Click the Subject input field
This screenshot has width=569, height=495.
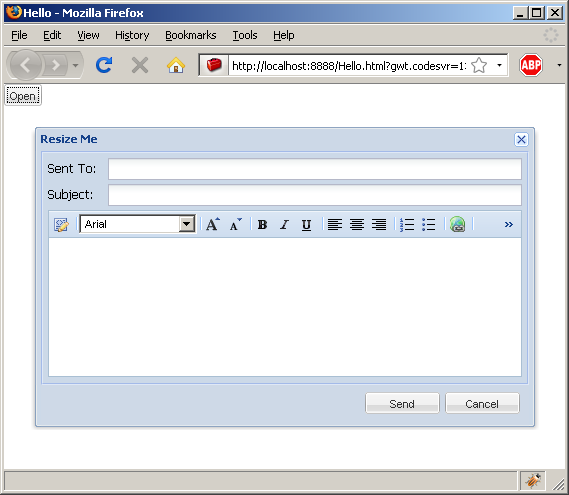click(x=315, y=195)
